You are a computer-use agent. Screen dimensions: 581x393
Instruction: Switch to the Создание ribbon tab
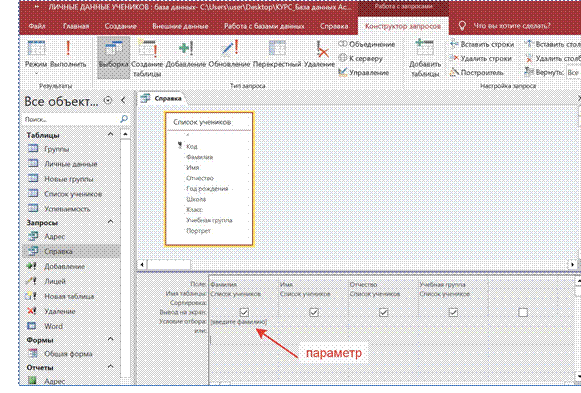(120, 26)
